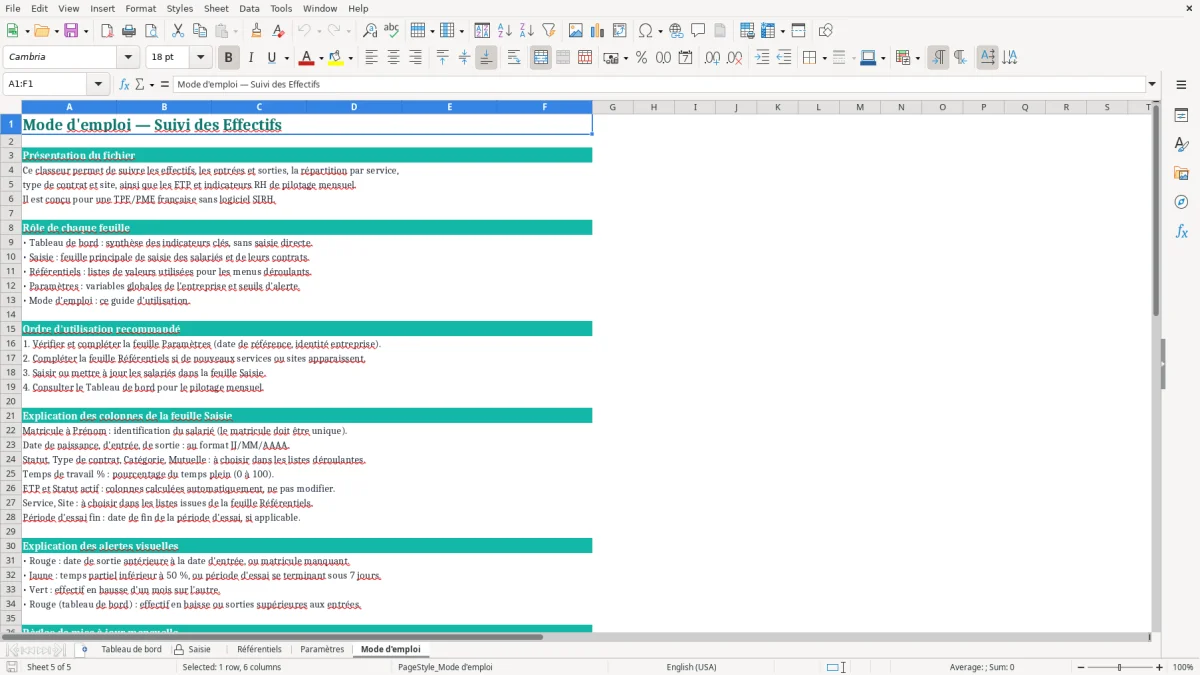
Task: Switch to Tableau de bord sheet
Action: [131, 650]
